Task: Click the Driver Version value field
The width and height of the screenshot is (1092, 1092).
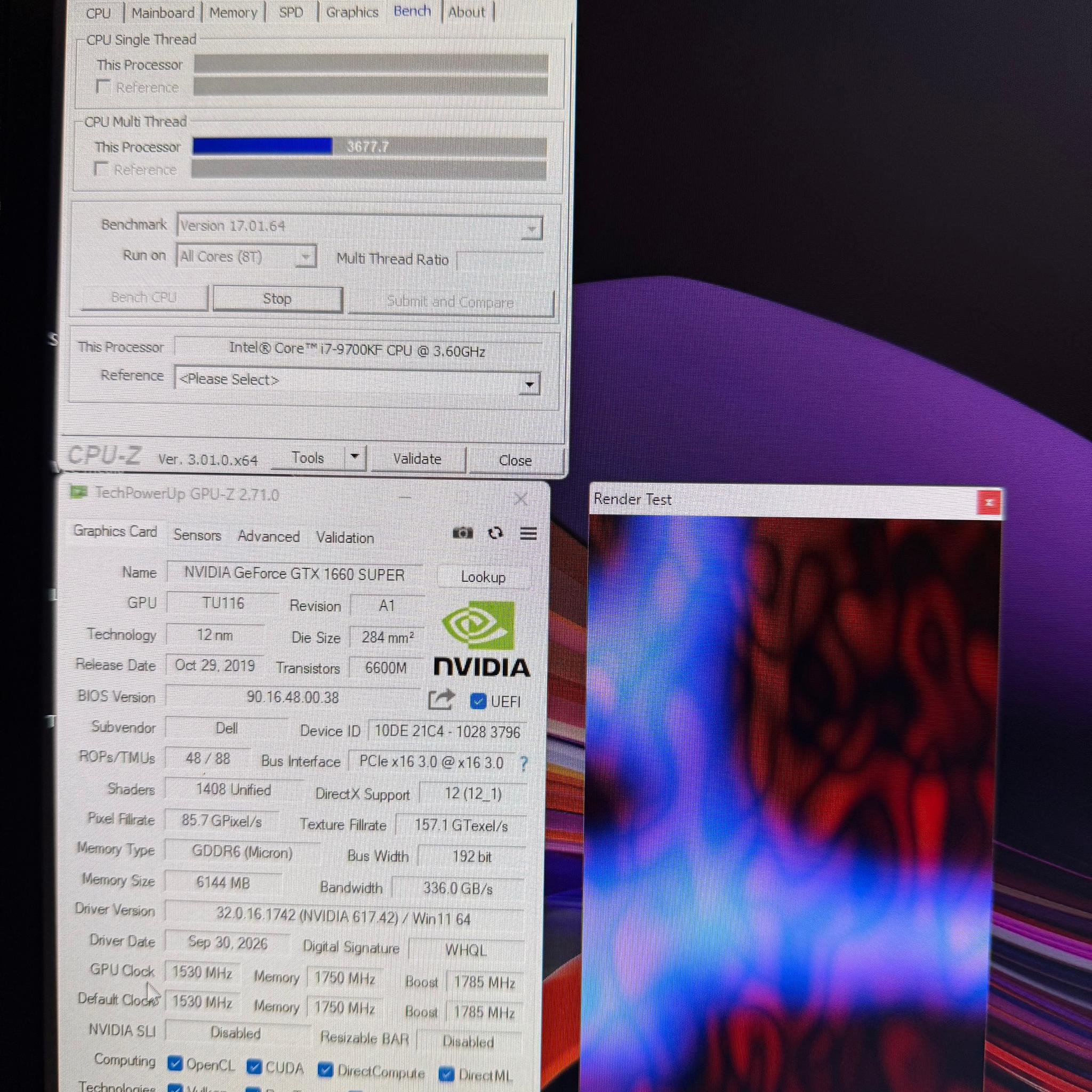Action: (x=344, y=917)
